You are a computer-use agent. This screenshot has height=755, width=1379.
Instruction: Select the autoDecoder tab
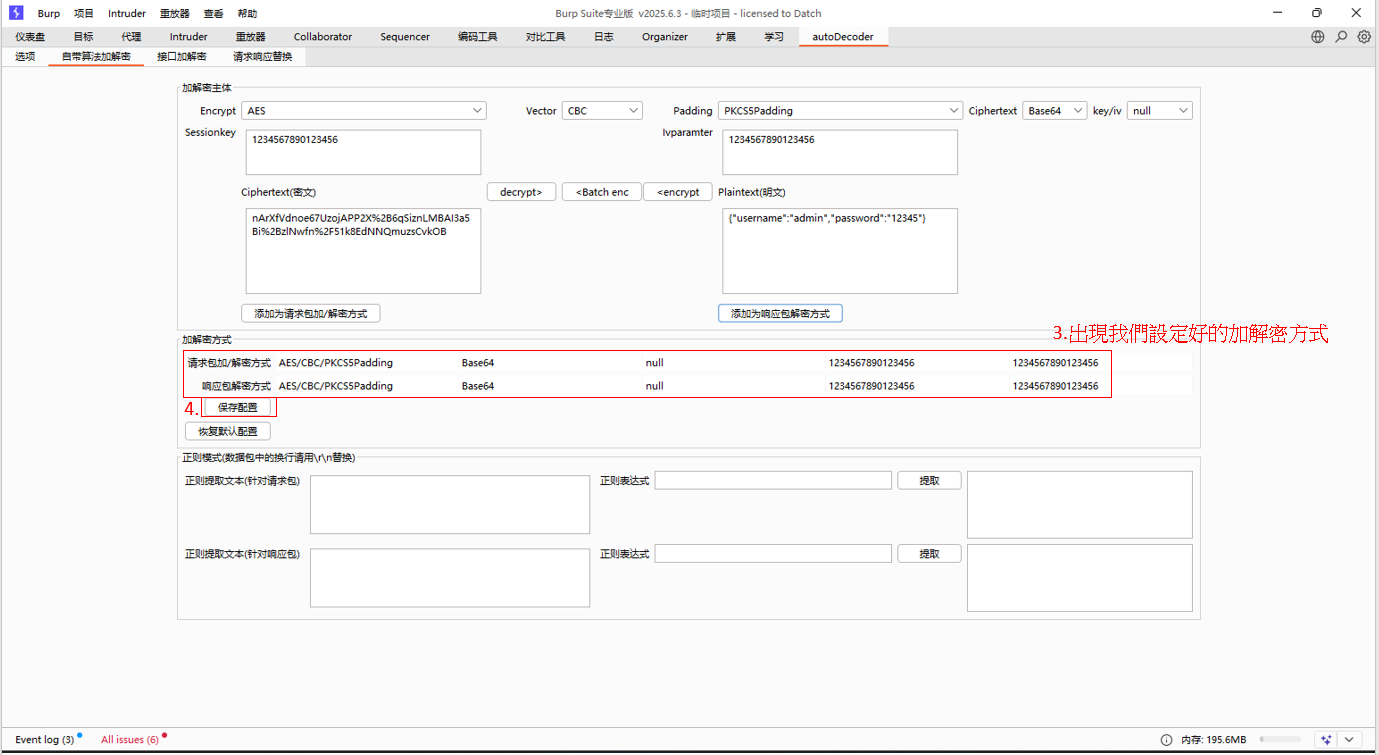[x=843, y=37]
